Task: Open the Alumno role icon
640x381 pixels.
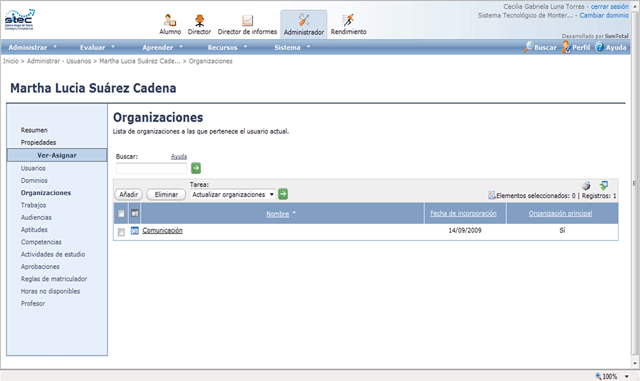Action: coord(170,20)
